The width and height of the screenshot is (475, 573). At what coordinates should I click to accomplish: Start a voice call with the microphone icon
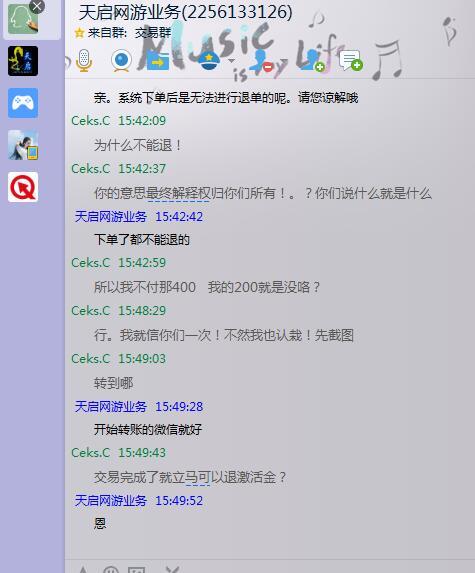coord(84,60)
